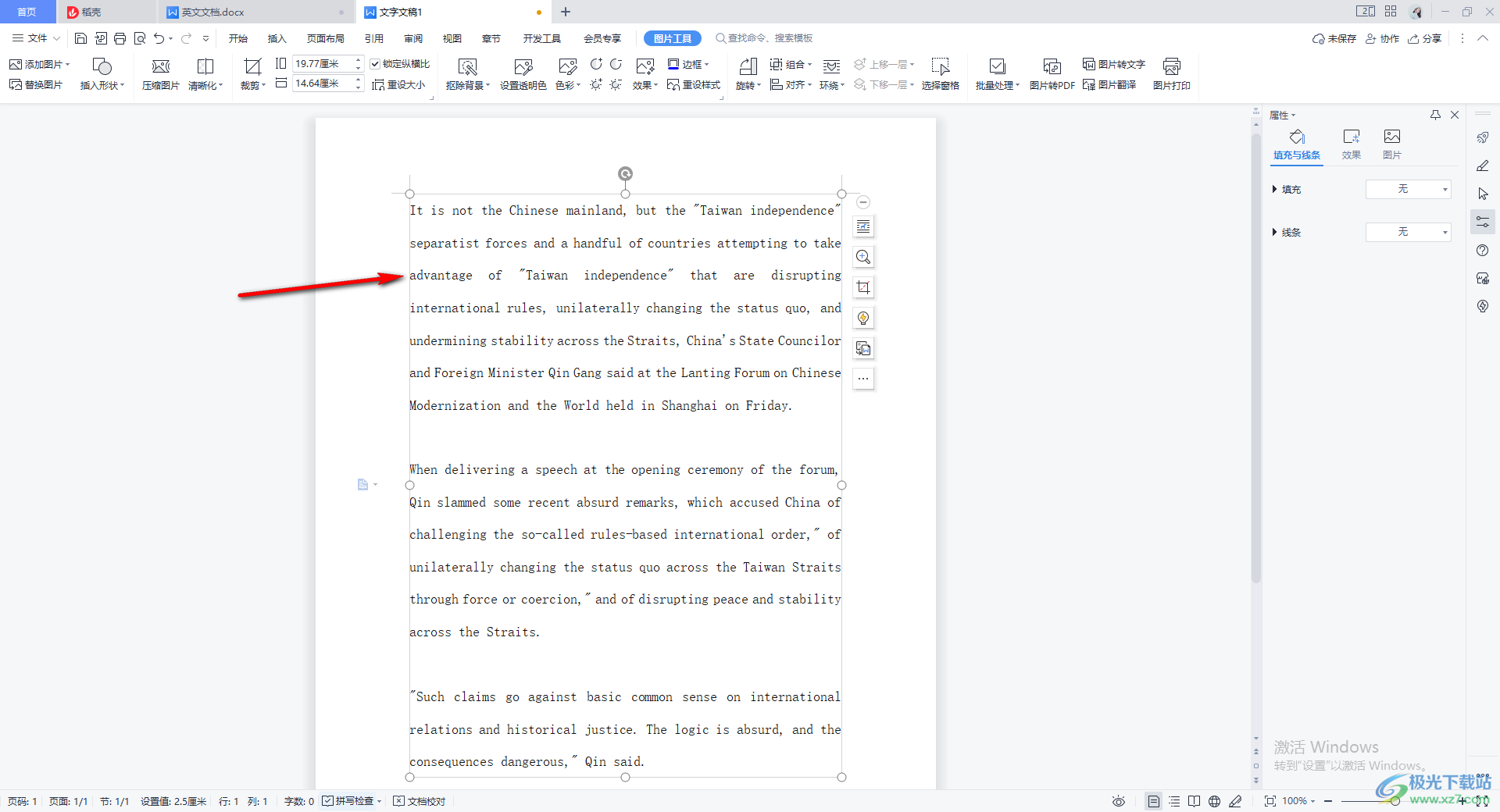
Task: Click the print preview icon in quick access
Action: (140, 38)
